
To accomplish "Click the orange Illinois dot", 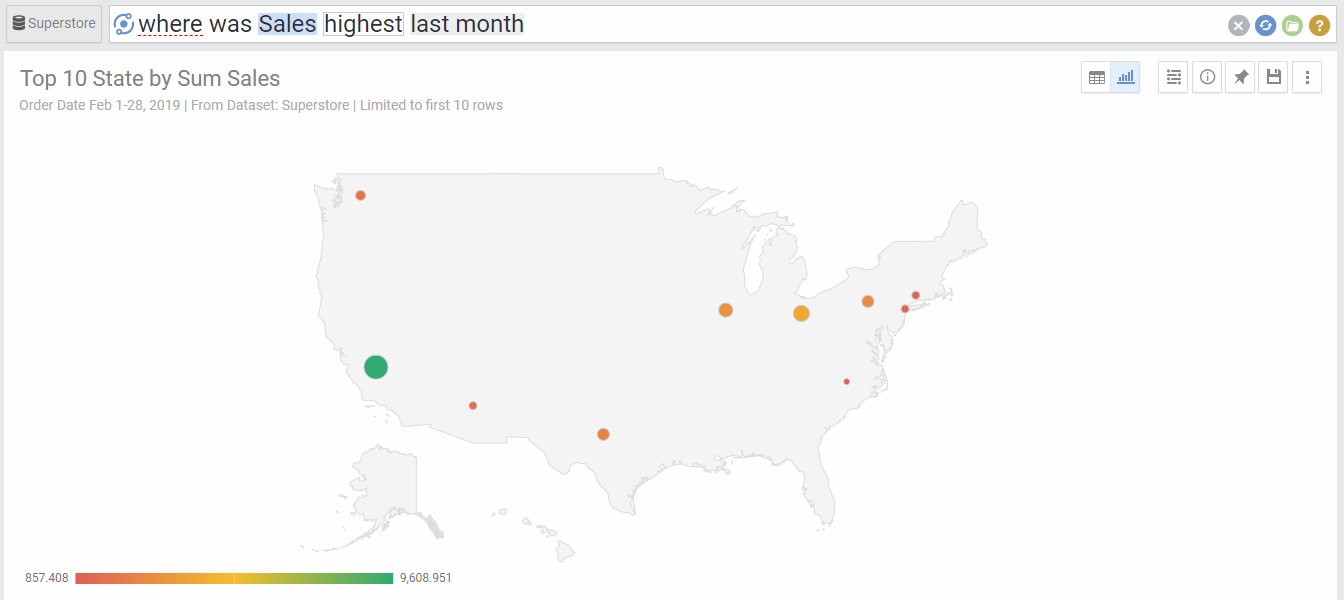I will [725, 310].
